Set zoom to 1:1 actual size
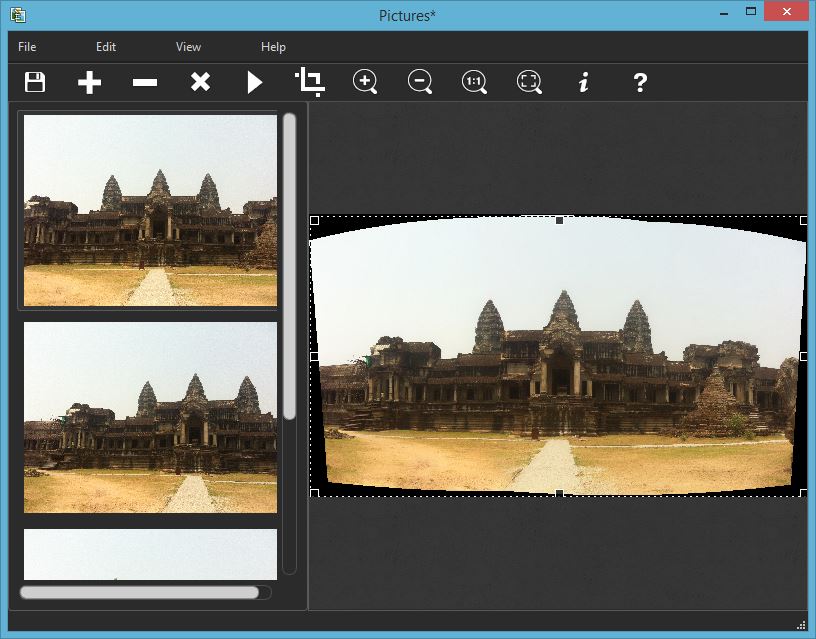 coord(474,82)
